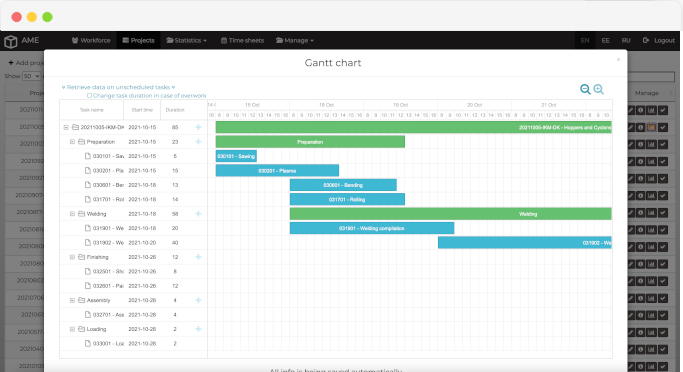Click the 20 Oct date header in timeline
The width and height of the screenshot is (683, 372).
[474, 105]
